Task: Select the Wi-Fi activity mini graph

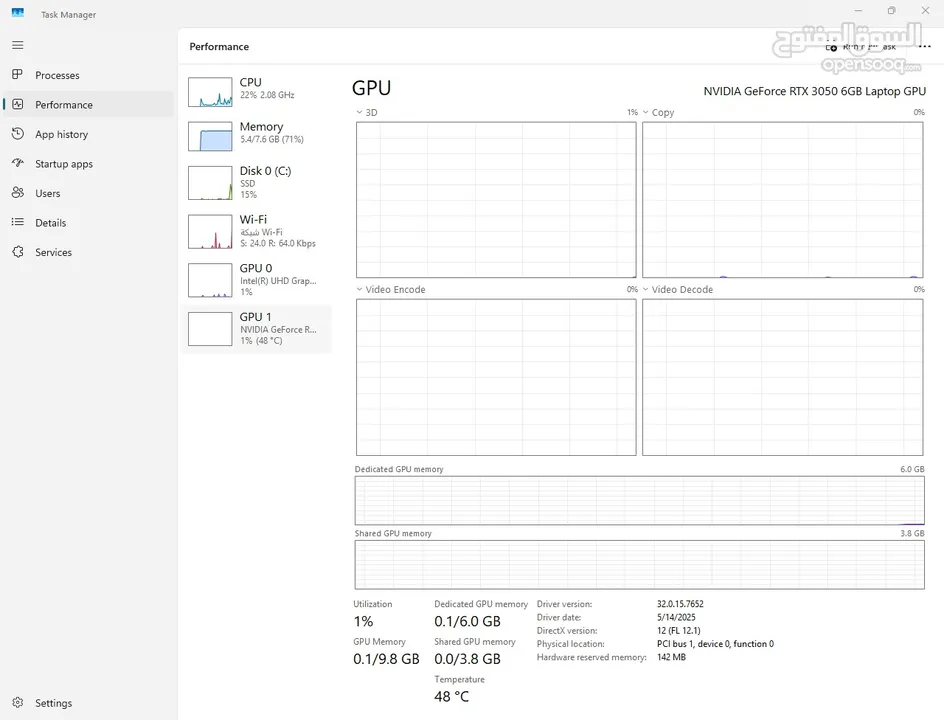Action: (210, 232)
